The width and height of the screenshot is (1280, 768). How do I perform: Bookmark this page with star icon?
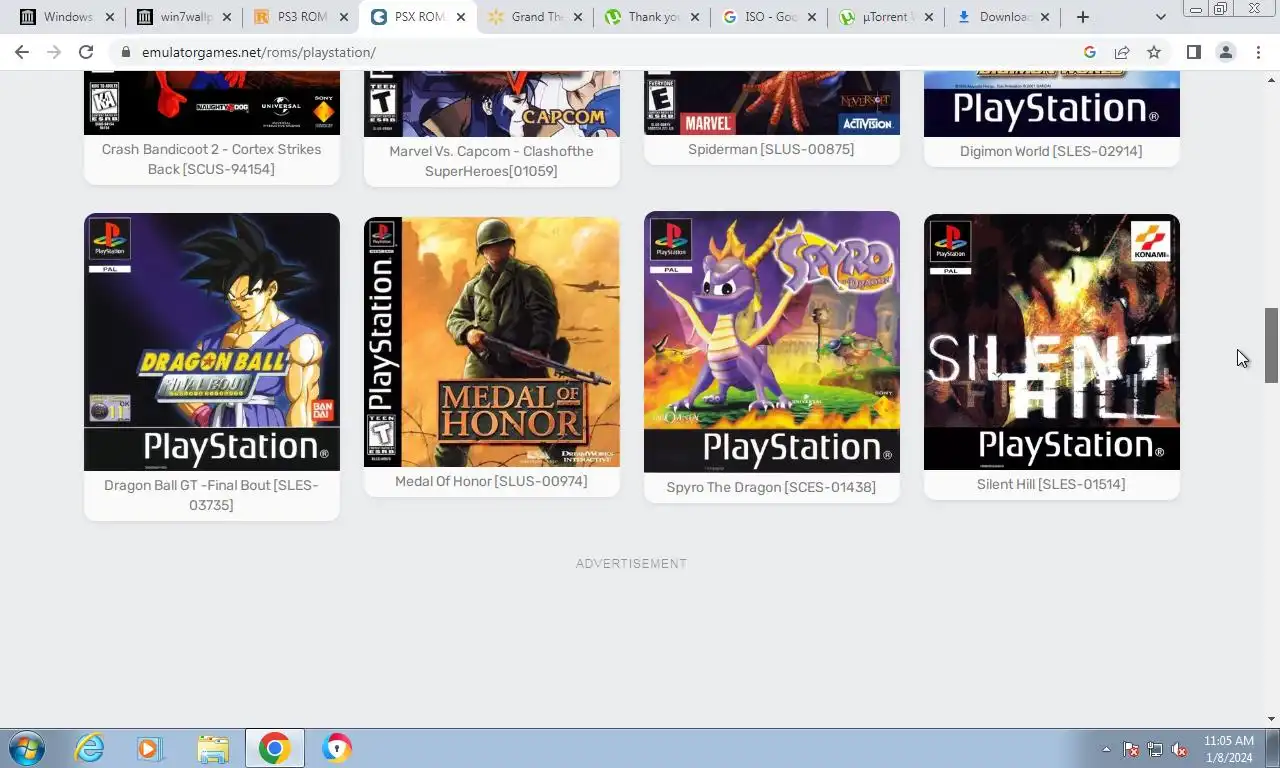[x=1154, y=52]
